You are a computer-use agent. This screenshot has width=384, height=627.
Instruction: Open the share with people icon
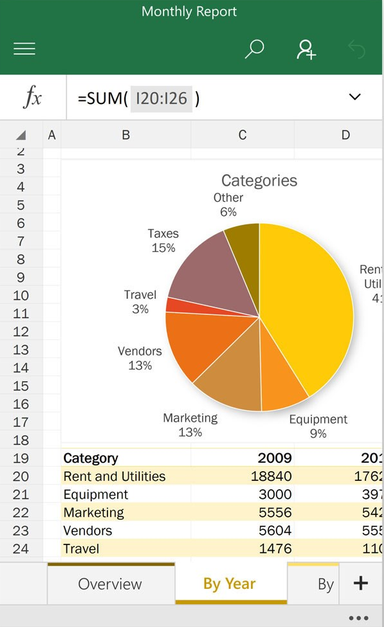click(306, 49)
